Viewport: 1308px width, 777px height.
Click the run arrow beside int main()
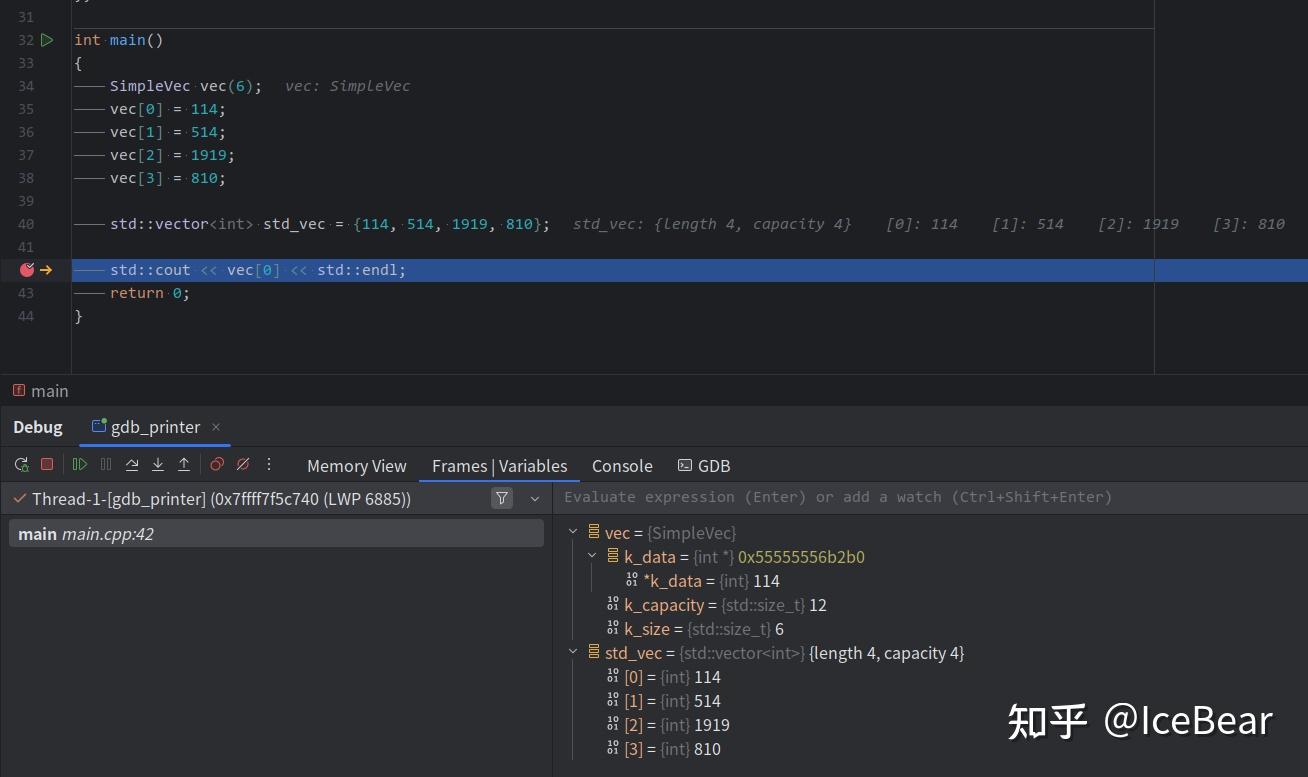[47, 40]
